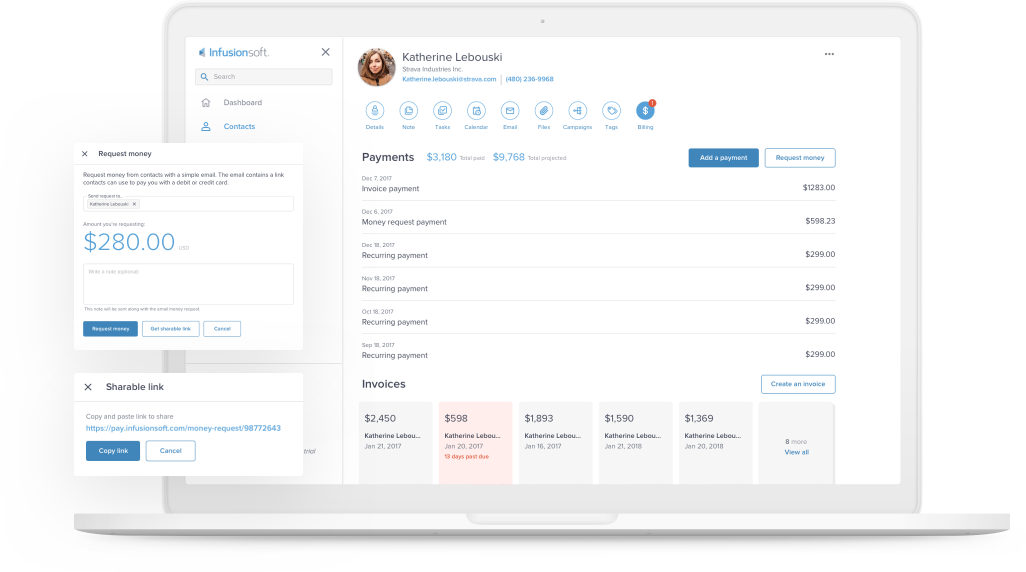Click the Katherine Lebouski name heading
This screenshot has height=572, width=1026.
452,57
